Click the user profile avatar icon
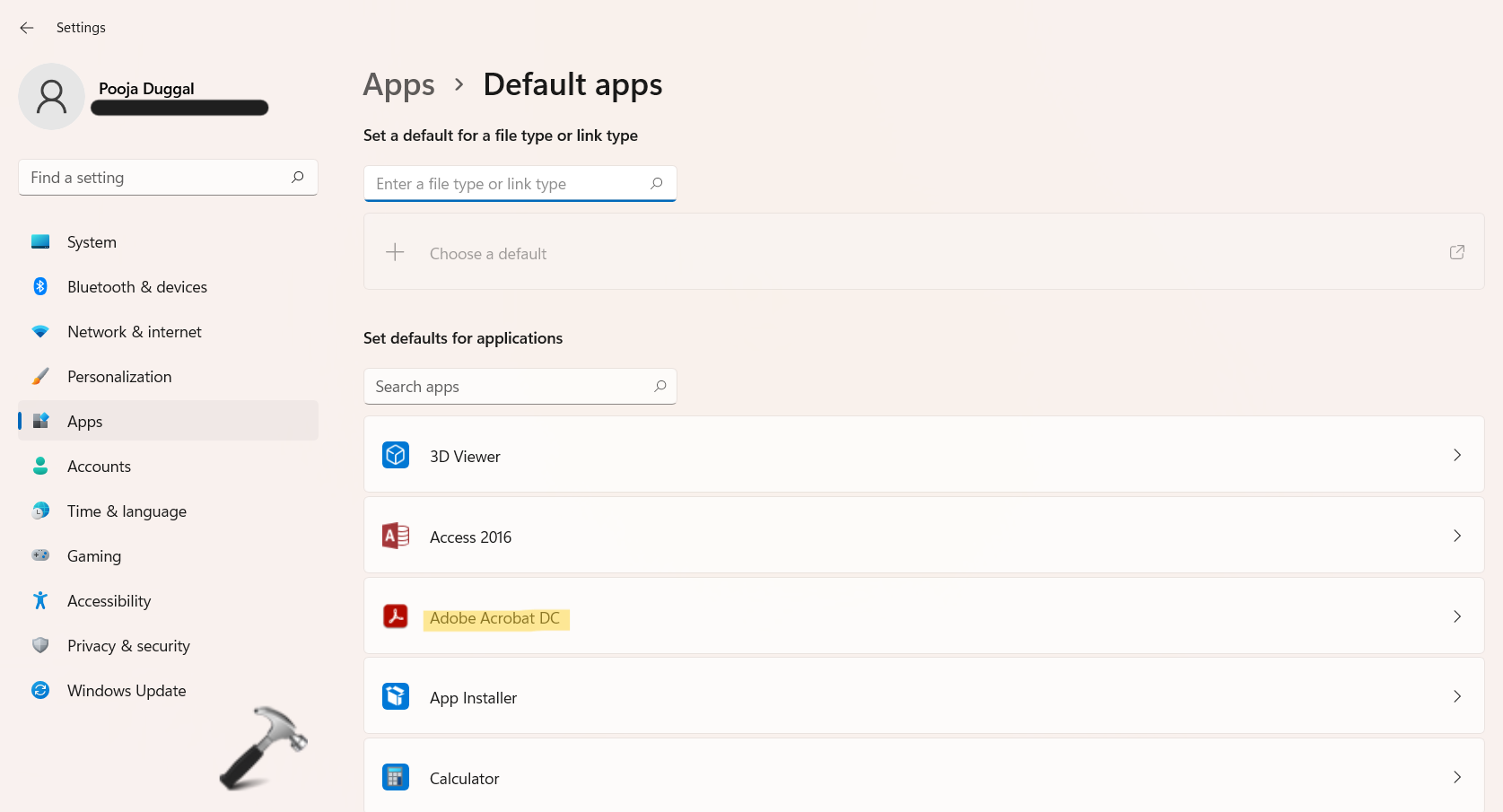The height and width of the screenshot is (812, 1503). 51,97
